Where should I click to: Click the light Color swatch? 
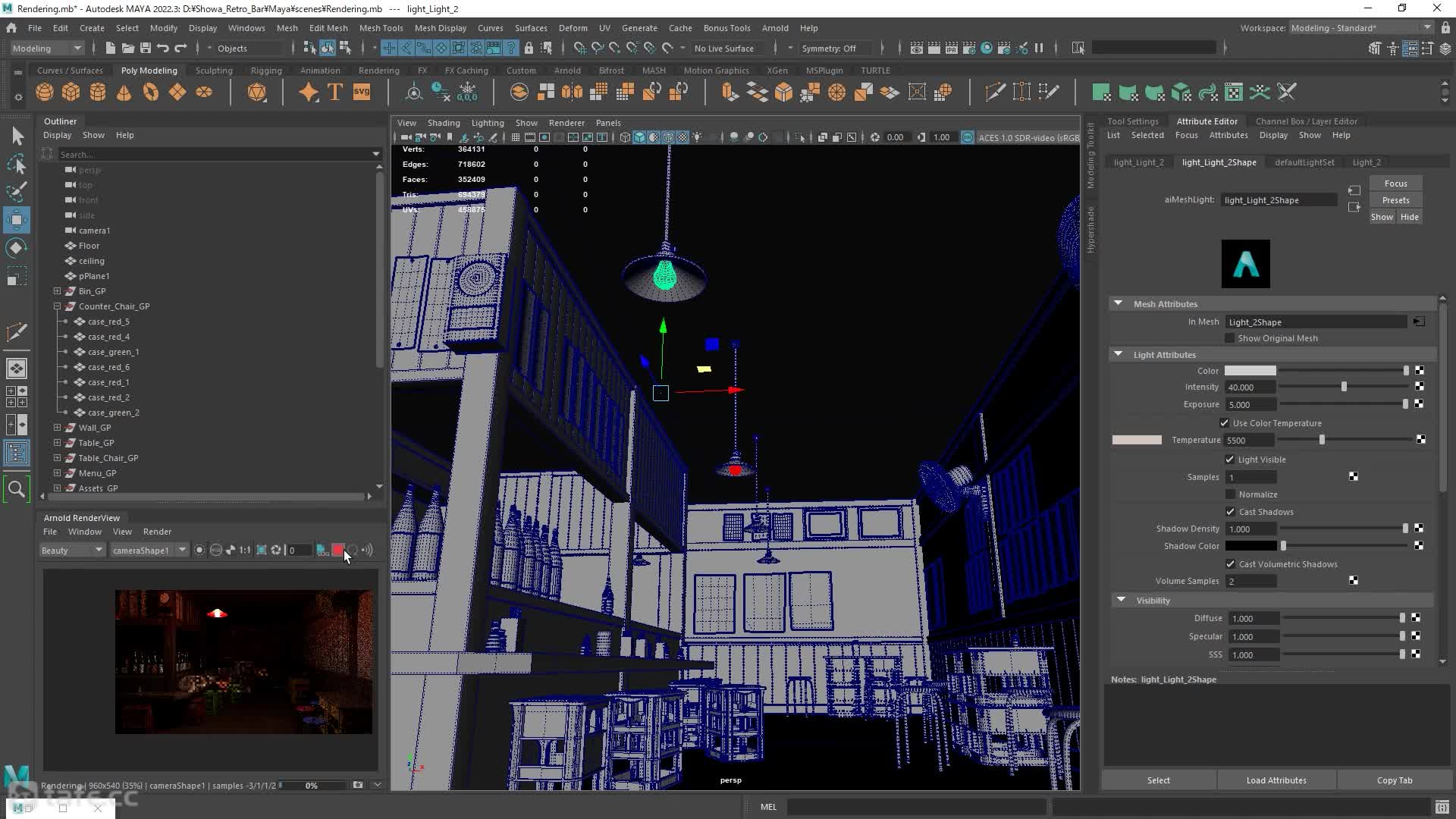(x=1250, y=371)
